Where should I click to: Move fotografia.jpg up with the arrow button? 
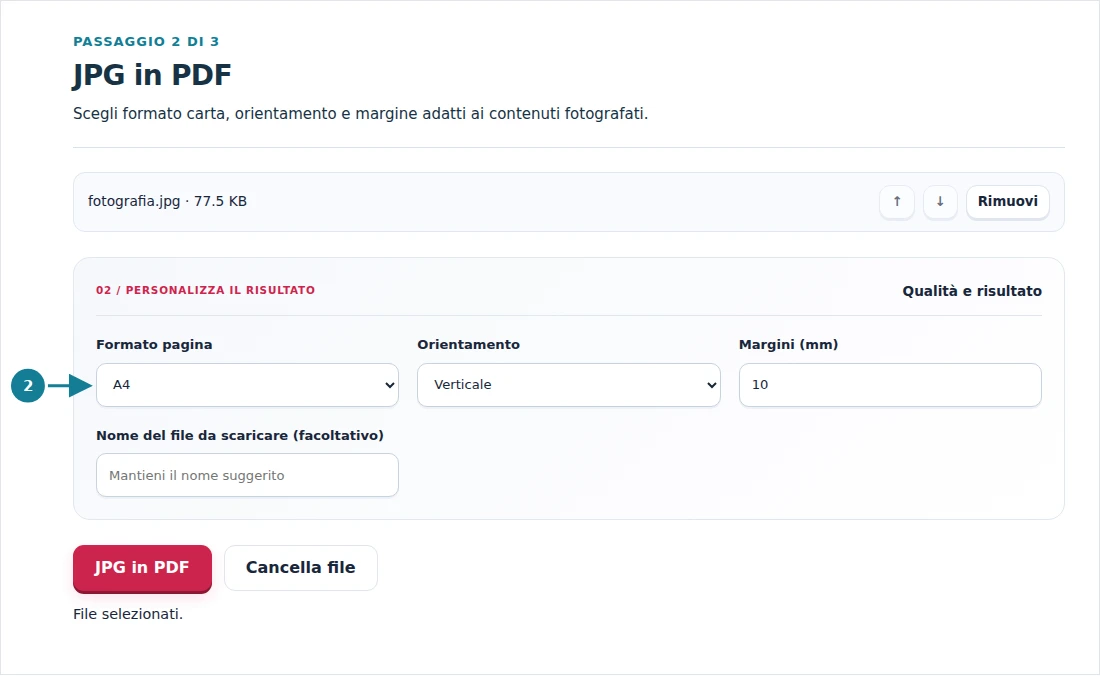[x=897, y=202]
